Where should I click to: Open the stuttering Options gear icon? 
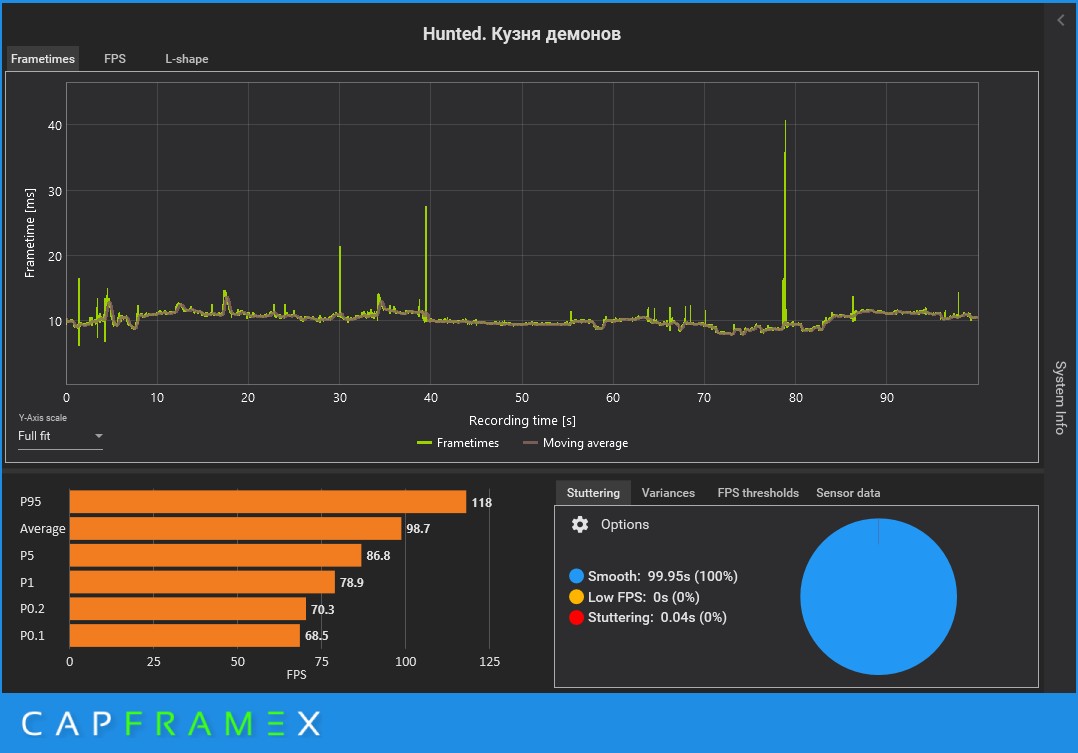[x=580, y=525]
